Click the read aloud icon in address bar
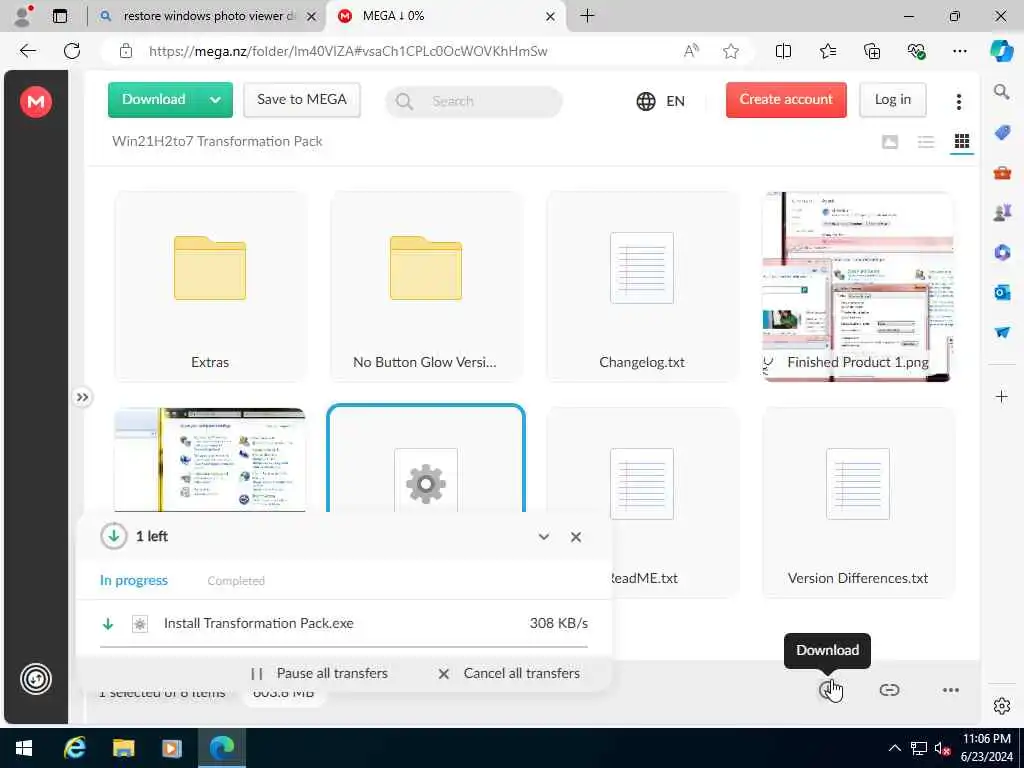This screenshot has width=1024, height=768. pyautogui.click(x=691, y=51)
